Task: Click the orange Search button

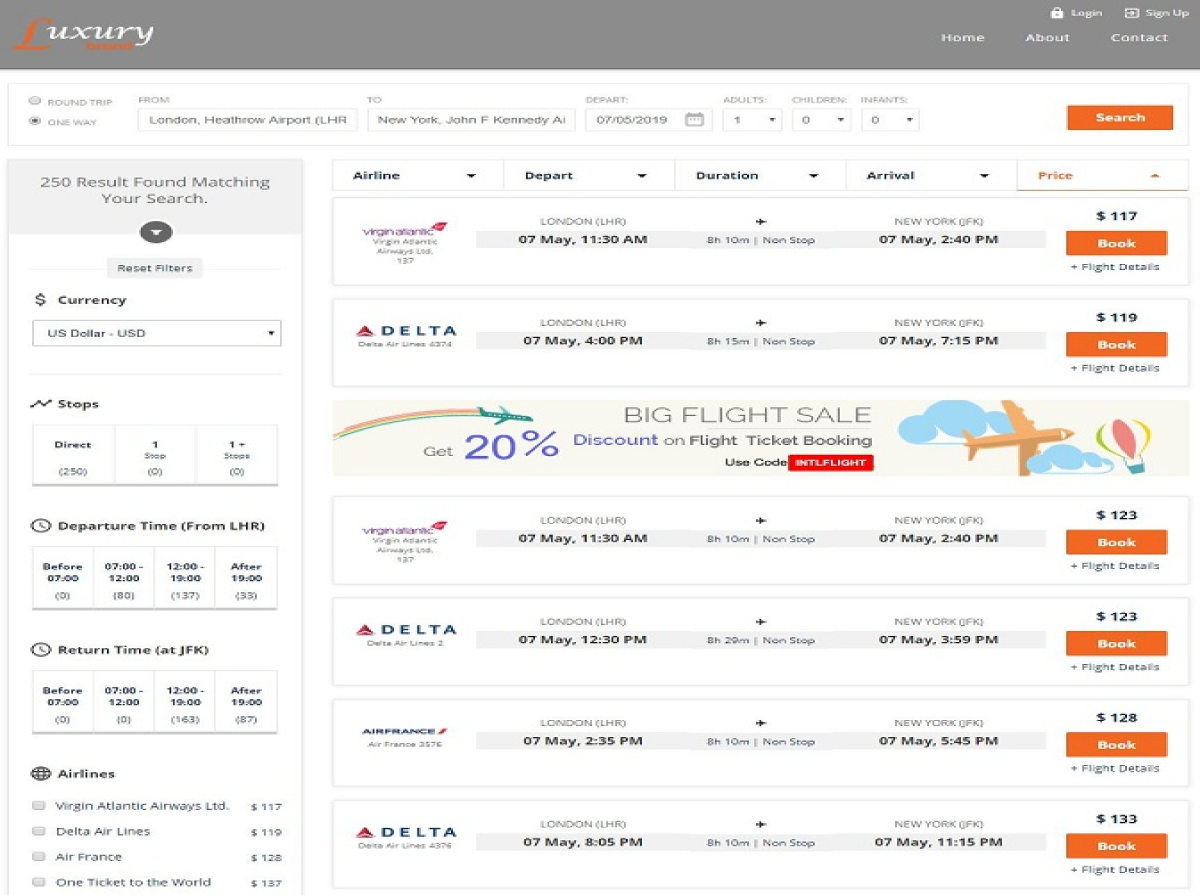Action: point(1119,118)
